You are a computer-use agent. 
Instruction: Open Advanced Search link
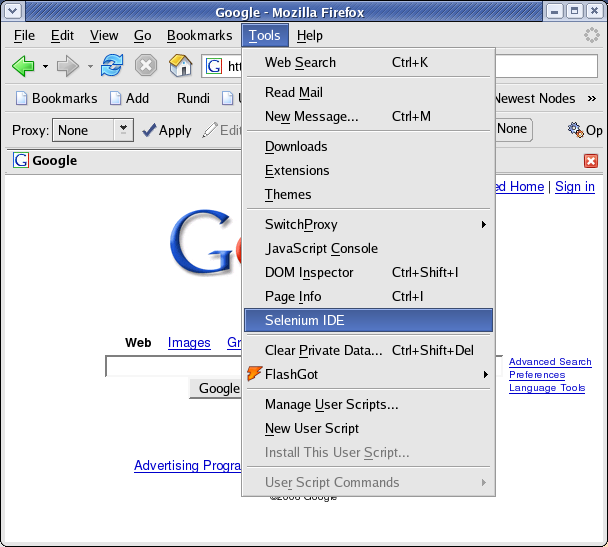pos(550,362)
